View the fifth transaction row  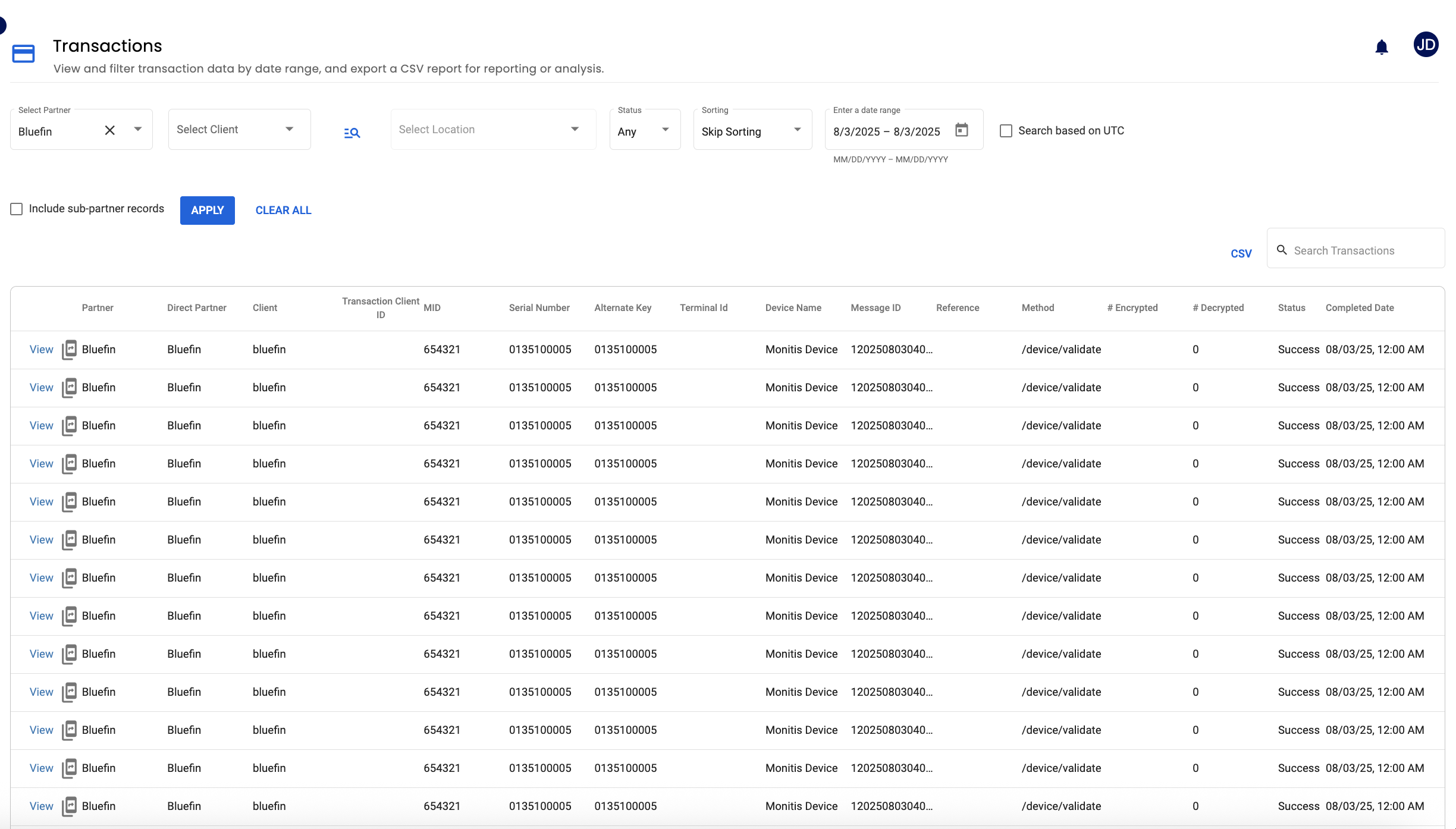pyautogui.click(x=41, y=502)
